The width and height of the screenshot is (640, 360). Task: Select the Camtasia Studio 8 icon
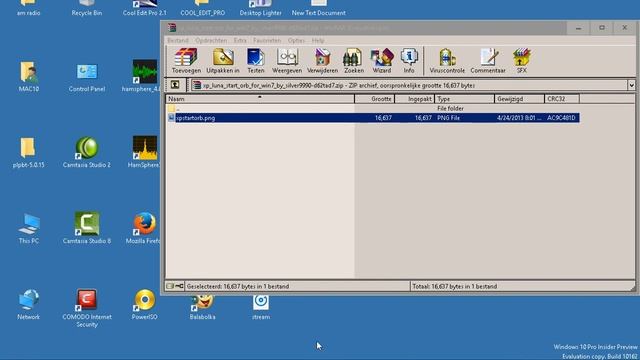pos(87,229)
